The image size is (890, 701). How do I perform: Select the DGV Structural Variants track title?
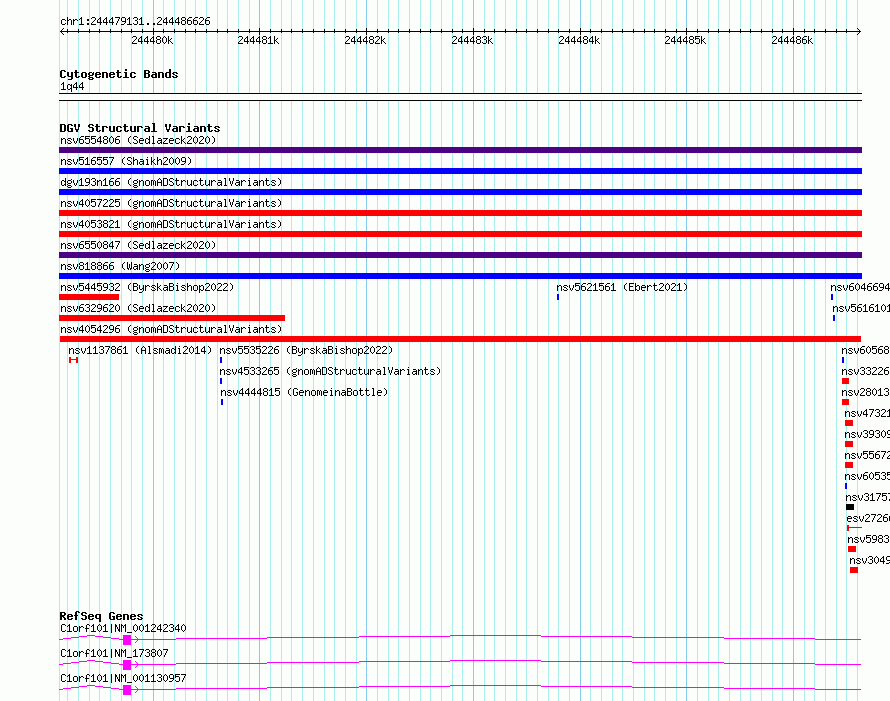(x=140, y=128)
